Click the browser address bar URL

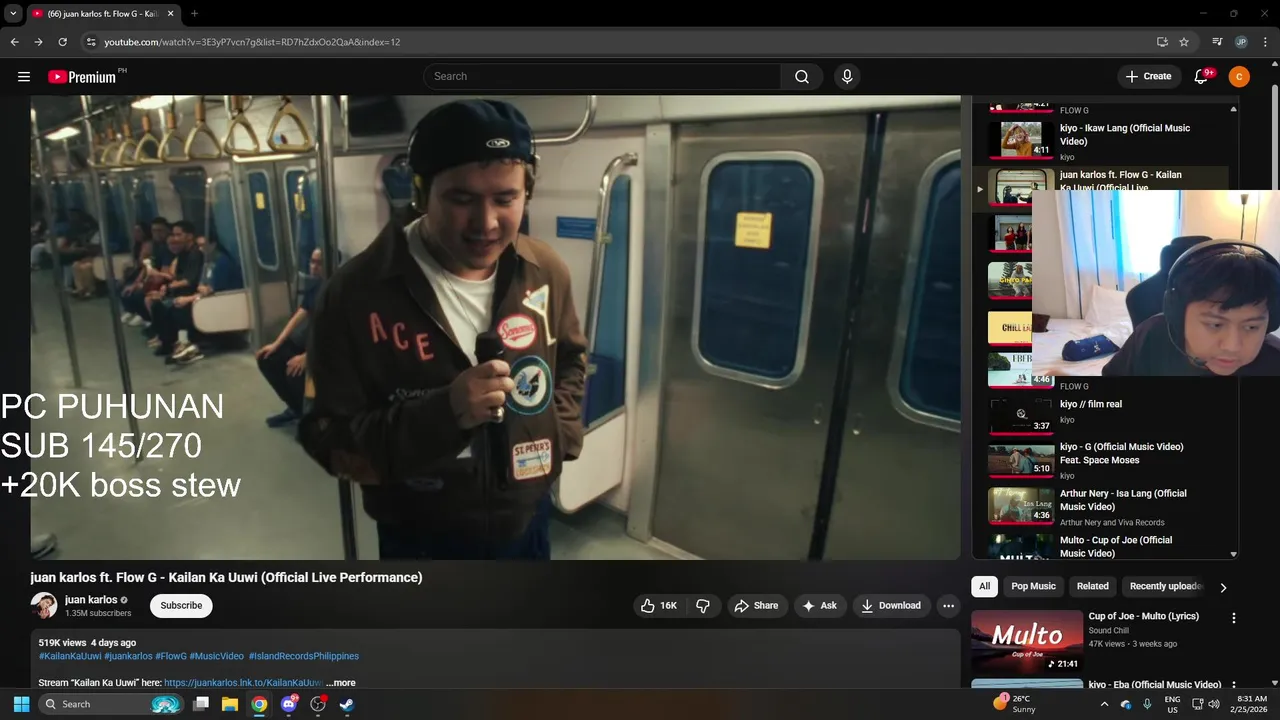point(252,42)
